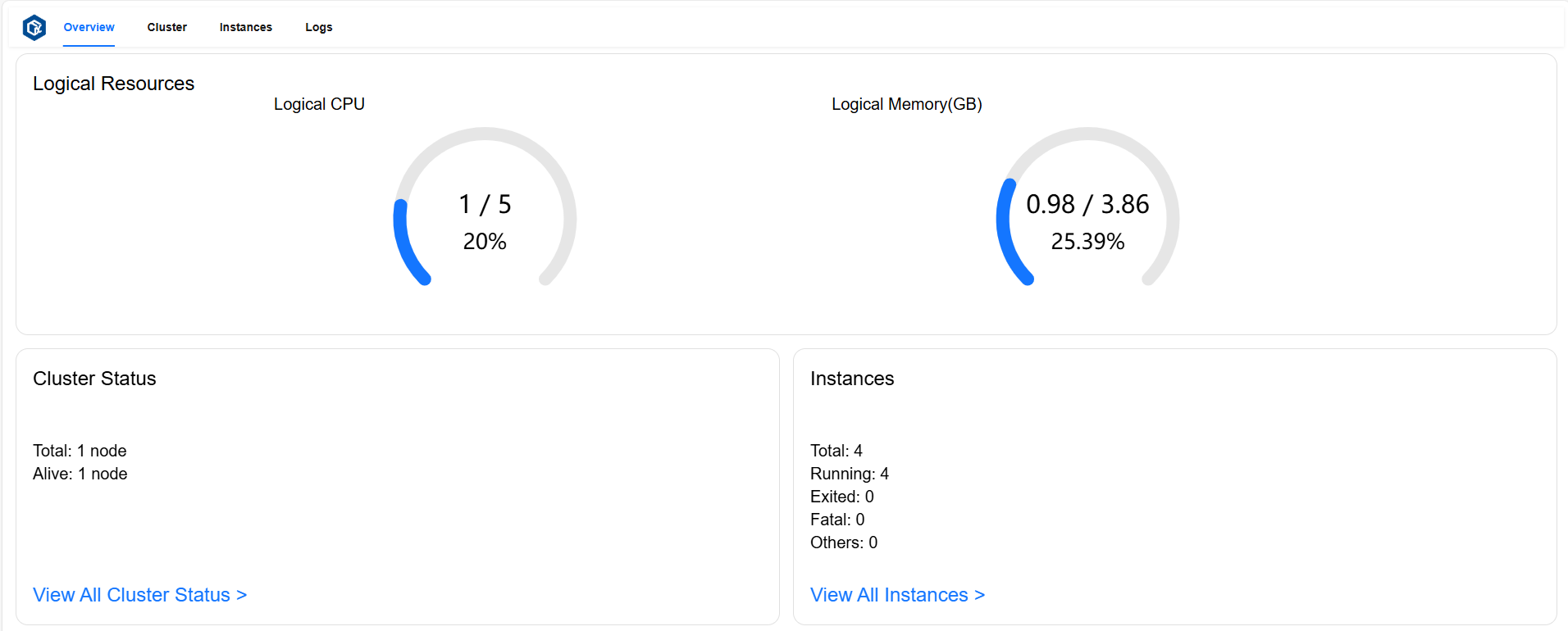This screenshot has width=1568, height=631.
Task: Open the Logs tab
Action: [318, 27]
